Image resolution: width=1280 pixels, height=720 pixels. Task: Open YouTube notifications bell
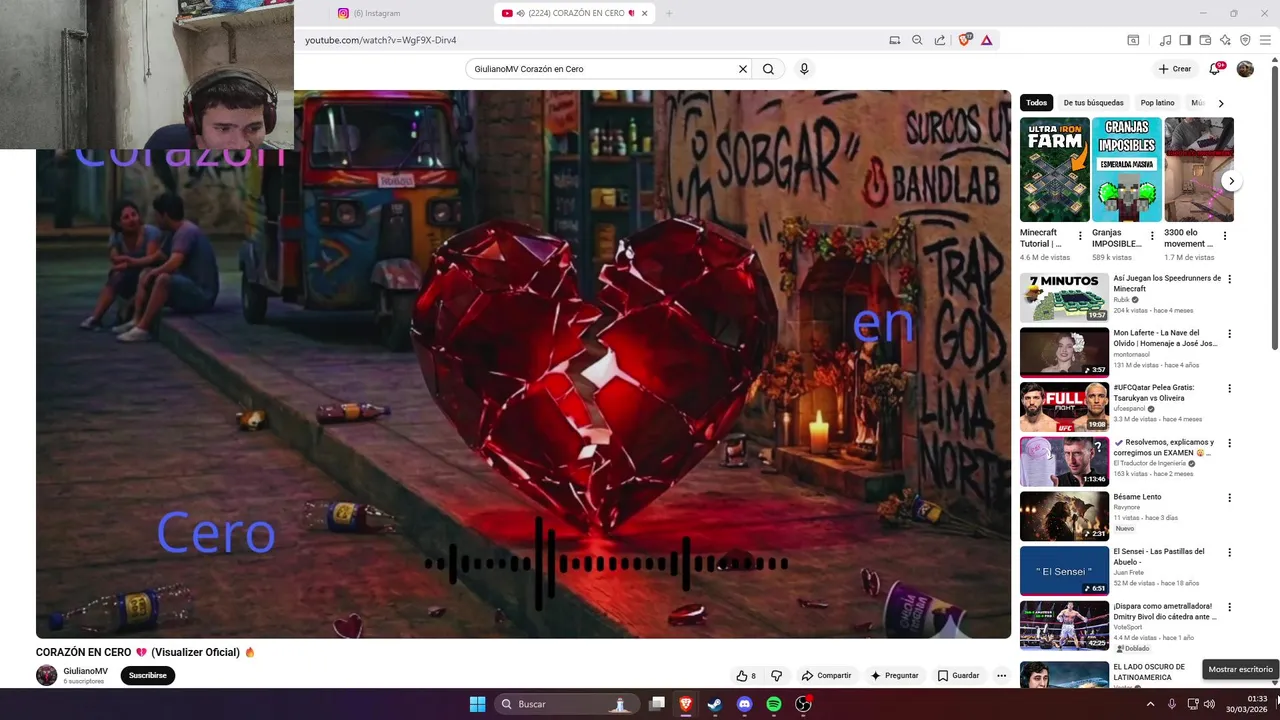1215,69
